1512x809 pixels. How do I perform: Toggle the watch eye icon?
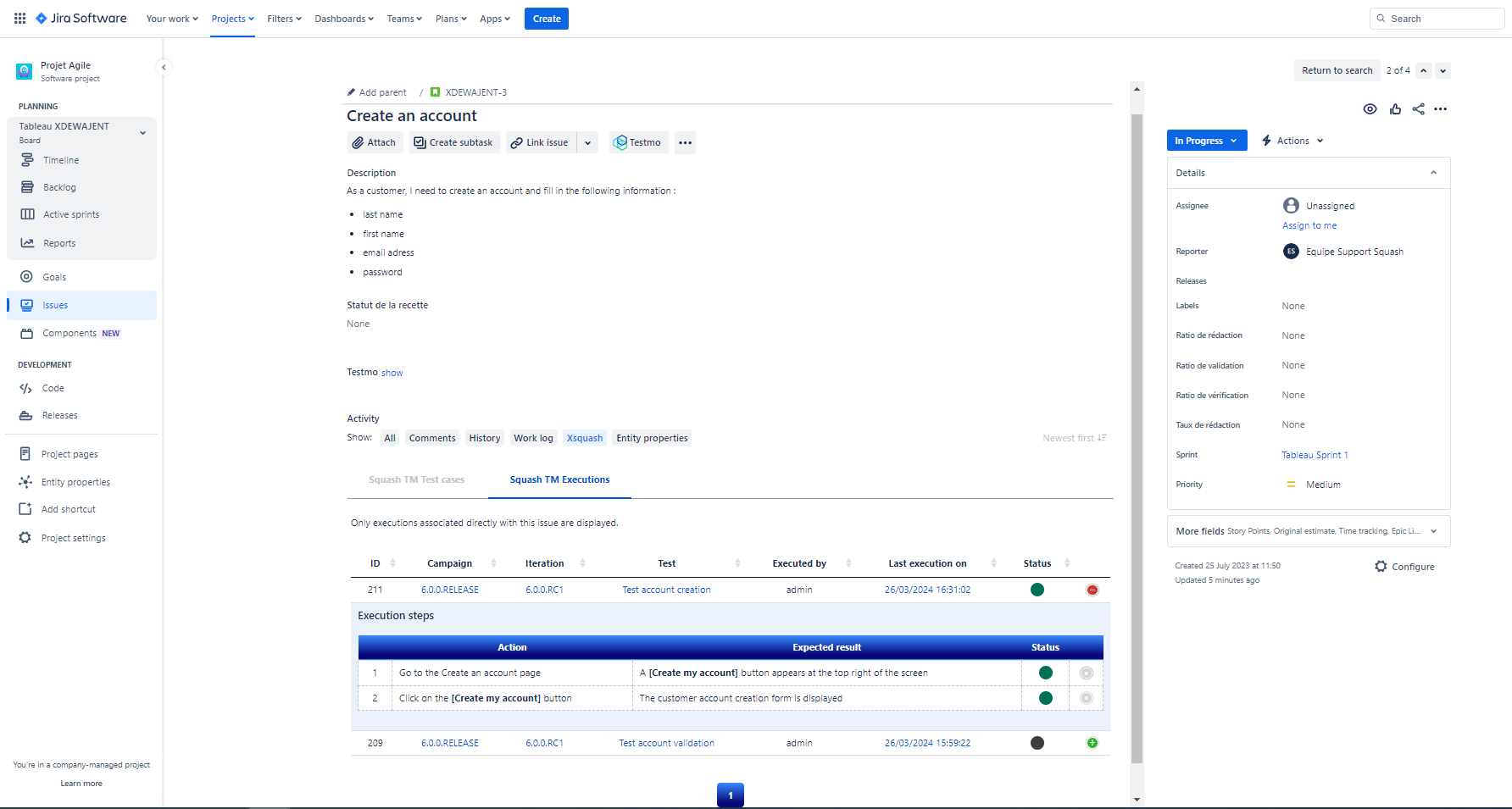point(1370,109)
